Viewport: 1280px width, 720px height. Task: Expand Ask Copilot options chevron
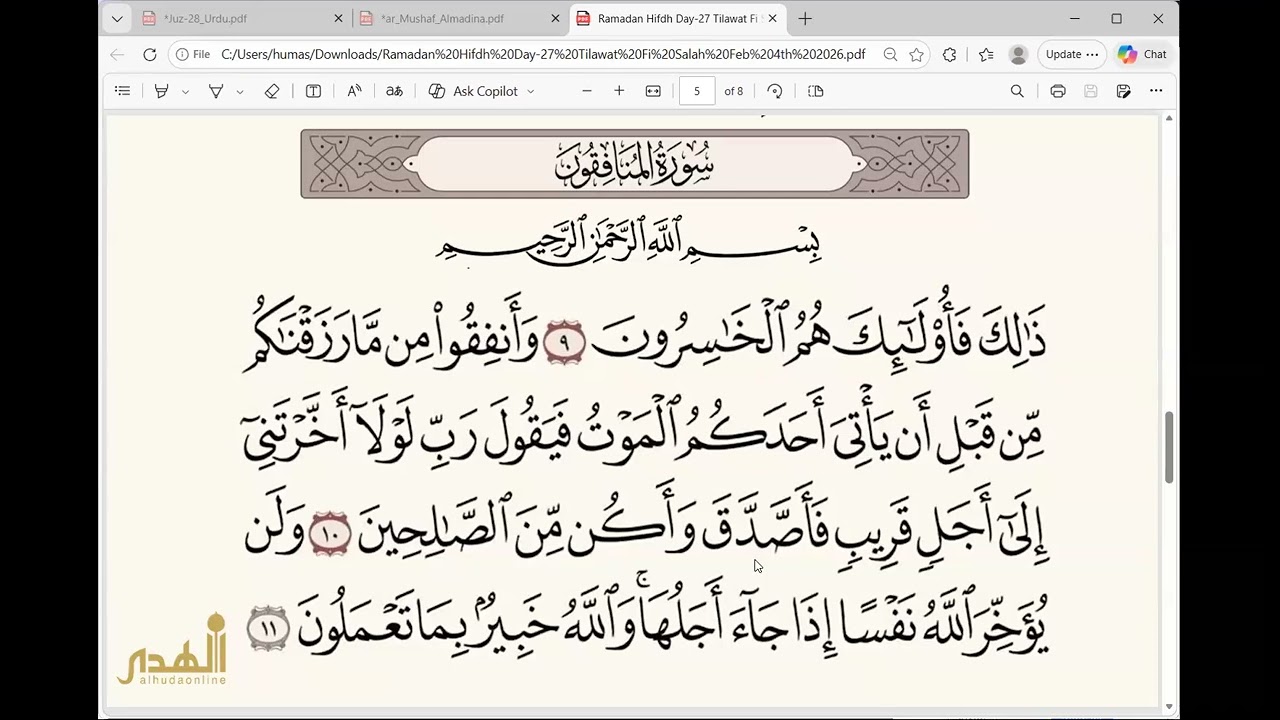531,91
